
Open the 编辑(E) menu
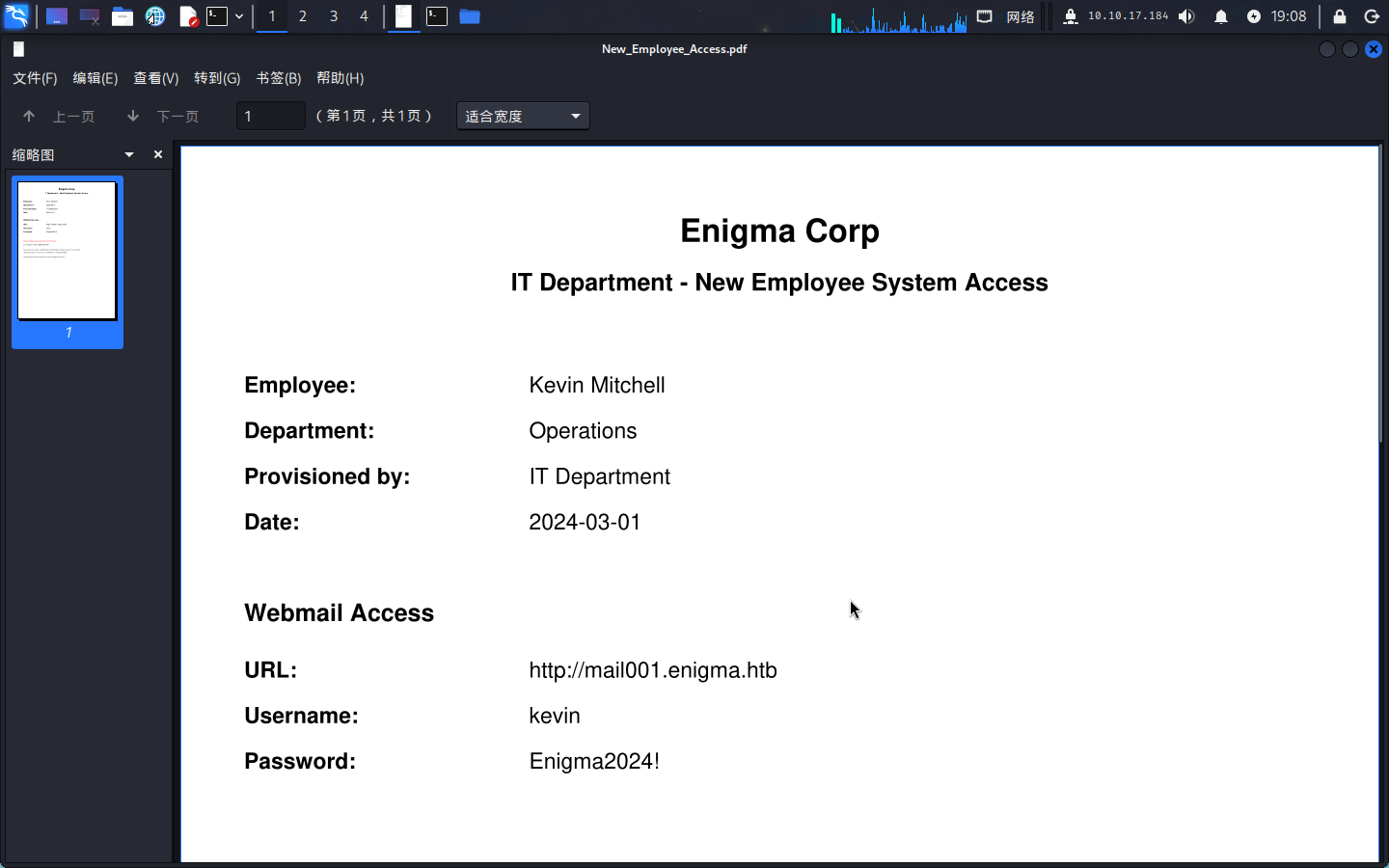[95, 78]
